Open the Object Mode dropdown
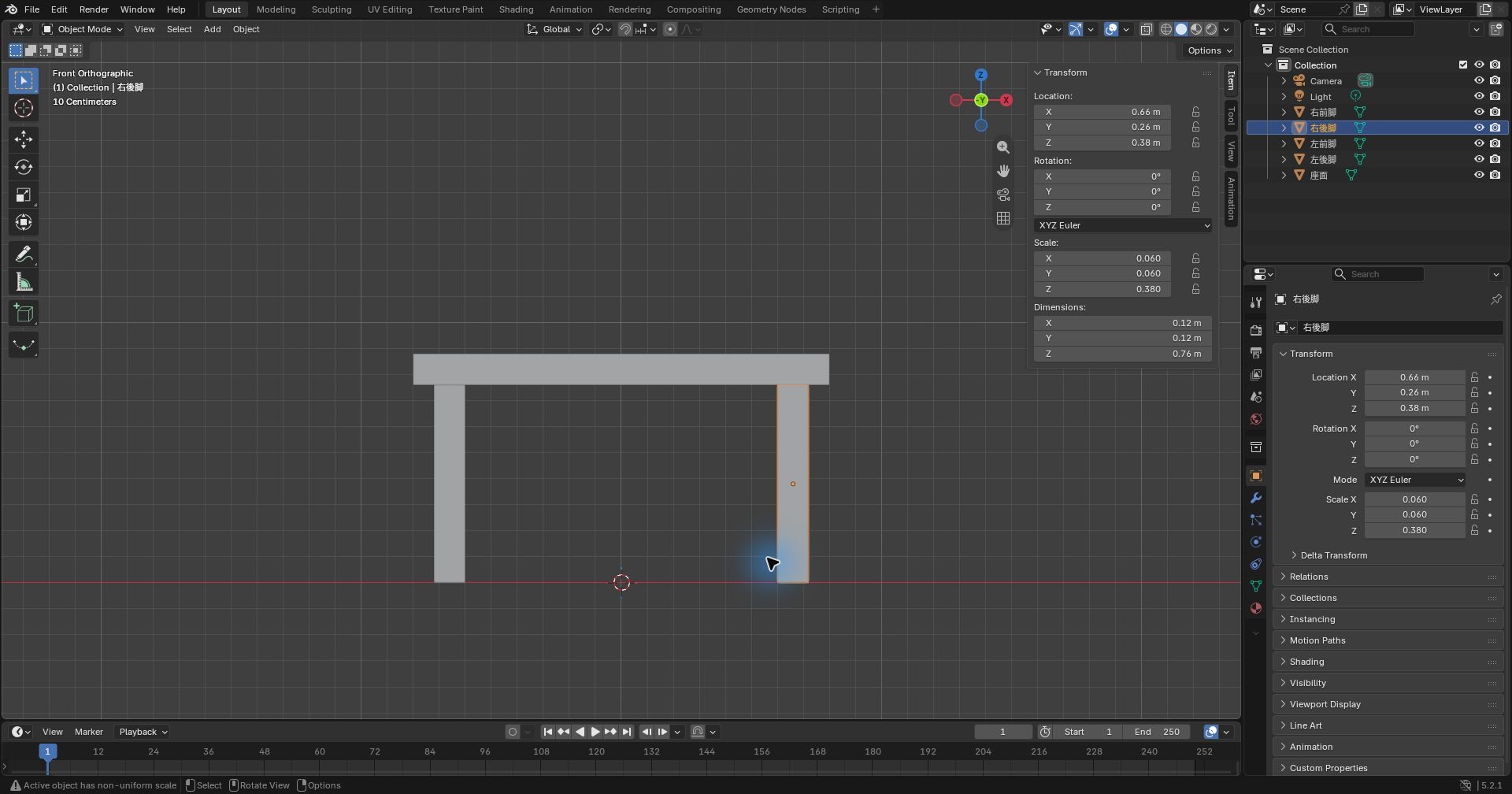The image size is (1512, 794). point(82,29)
